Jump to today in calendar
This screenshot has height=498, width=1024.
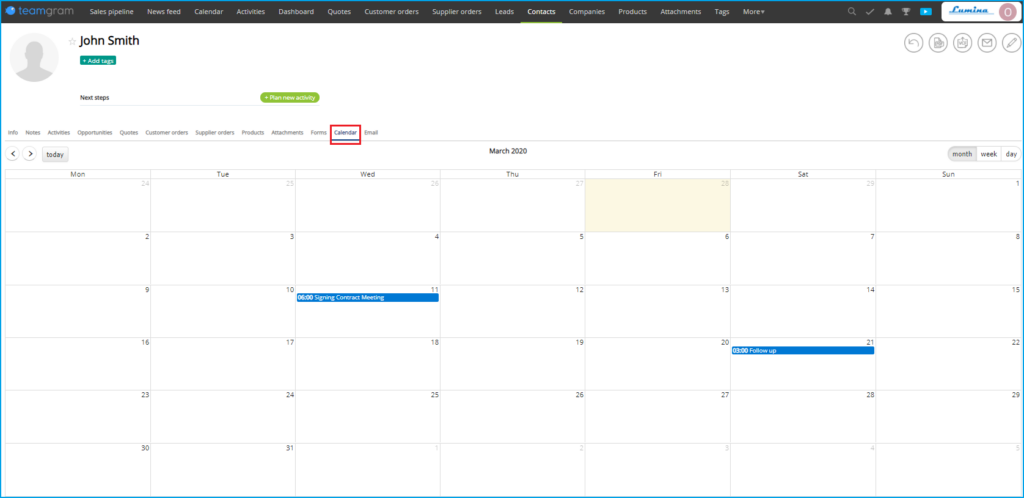pyautogui.click(x=55, y=155)
